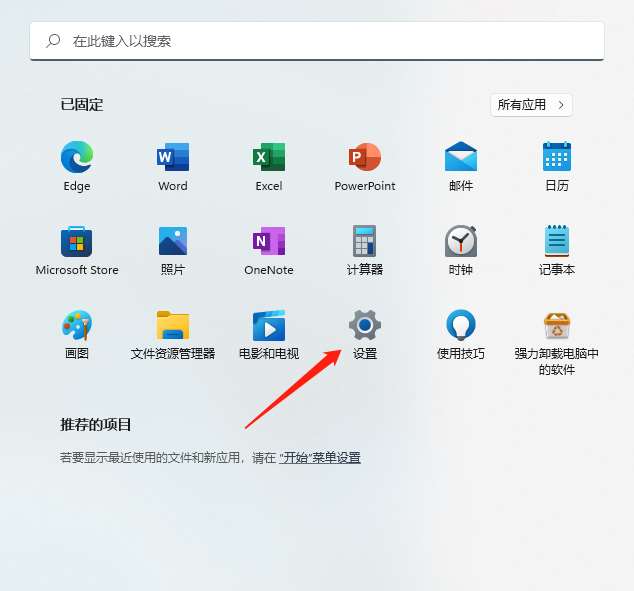Open the Edge browser icon
Screen dimensions: 634x591
pyautogui.click(x=77, y=157)
